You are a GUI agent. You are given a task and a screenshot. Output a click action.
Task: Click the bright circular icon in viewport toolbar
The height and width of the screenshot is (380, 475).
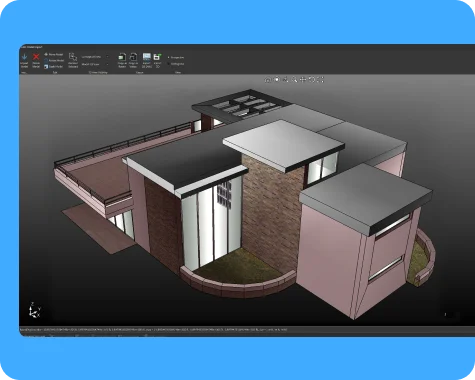point(277,79)
